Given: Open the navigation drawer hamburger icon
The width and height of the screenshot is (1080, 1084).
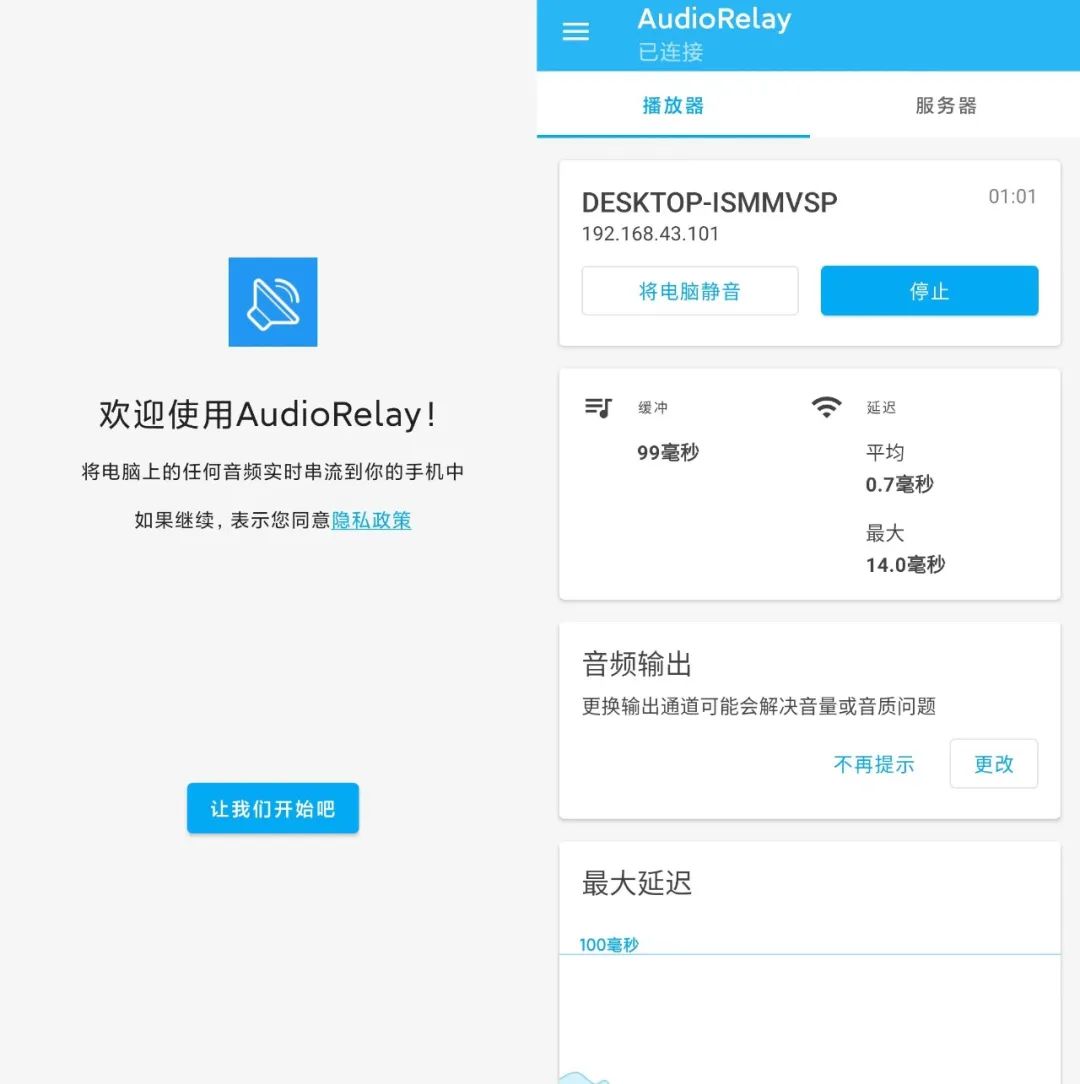Looking at the screenshot, I should click(575, 31).
